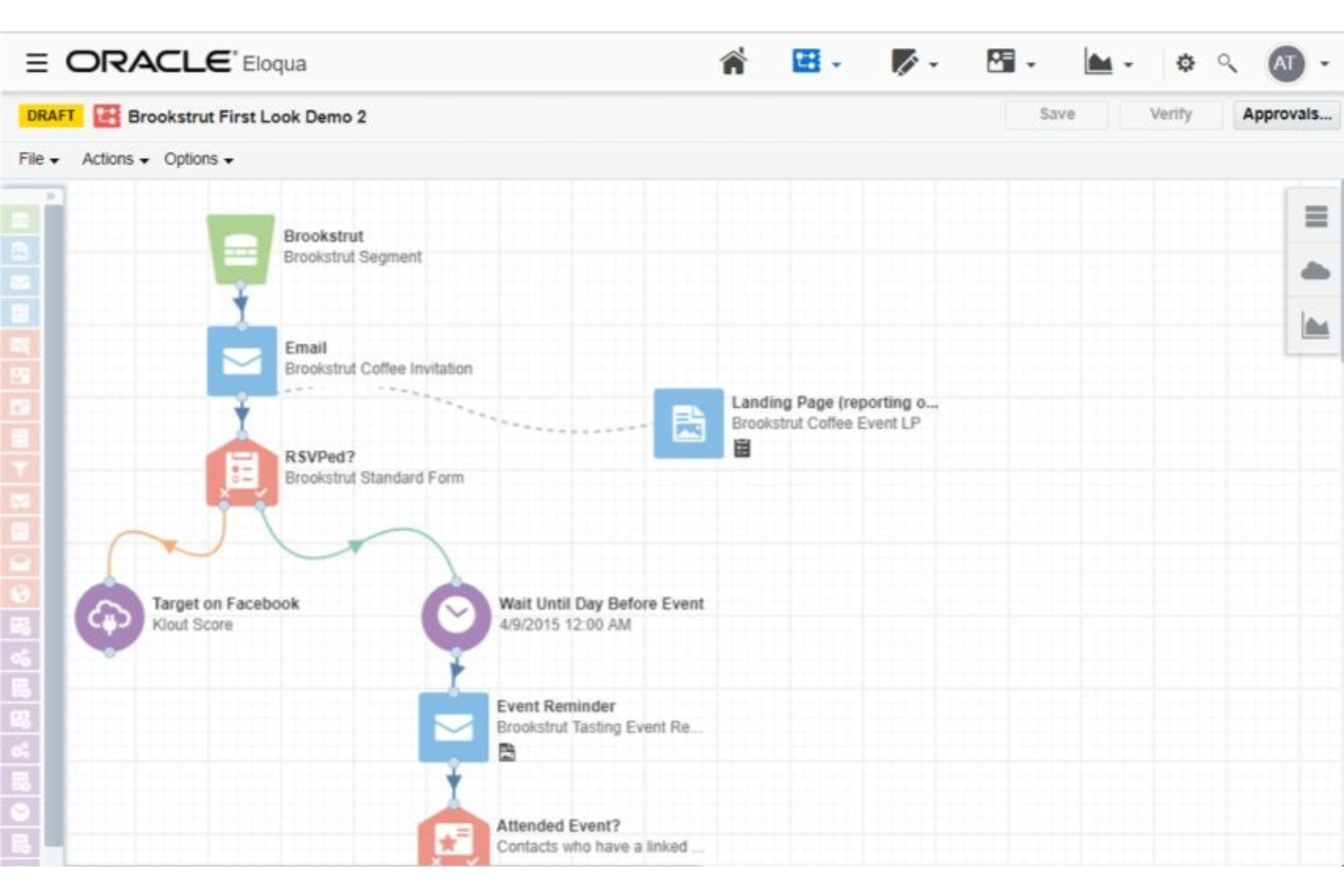
Task: Open the list panel icon on right sidebar
Action: click(x=1316, y=216)
